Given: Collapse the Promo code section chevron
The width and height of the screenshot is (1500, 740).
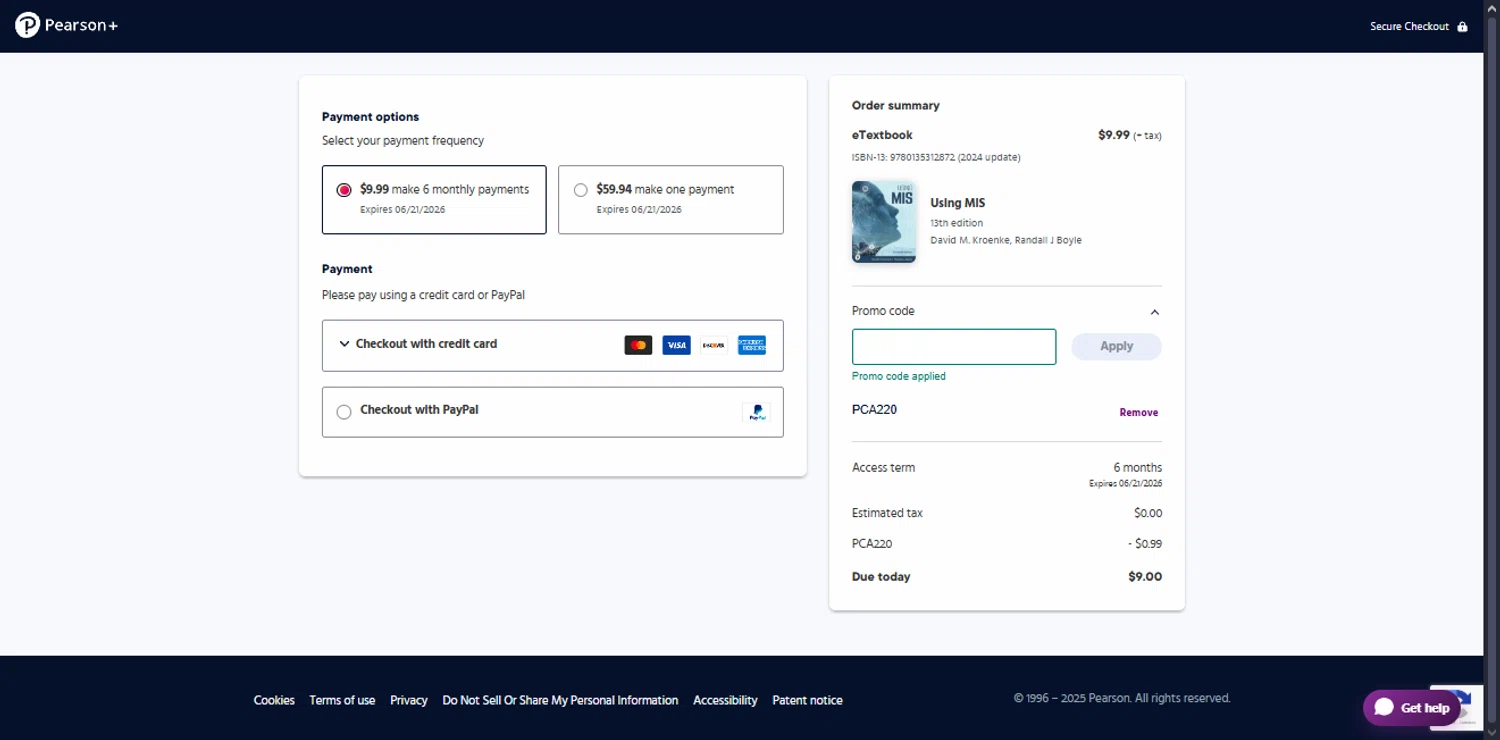Looking at the screenshot, I should [1155, 312].
